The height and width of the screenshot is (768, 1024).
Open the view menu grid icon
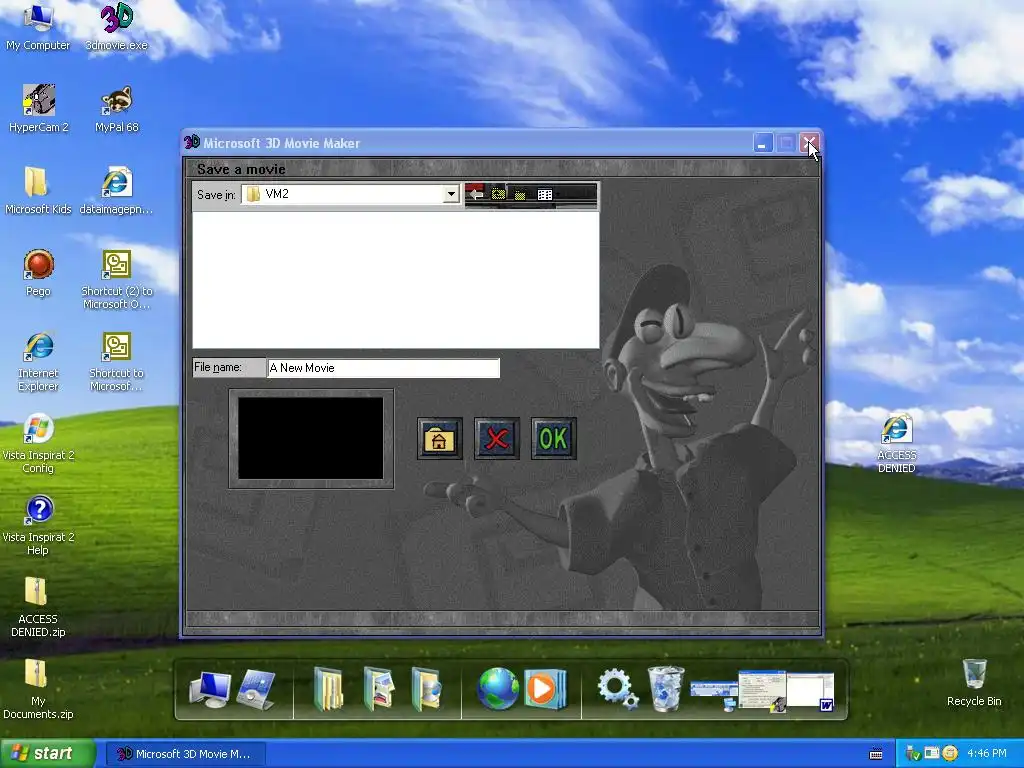pyautogui.click(x=545, y=194)
